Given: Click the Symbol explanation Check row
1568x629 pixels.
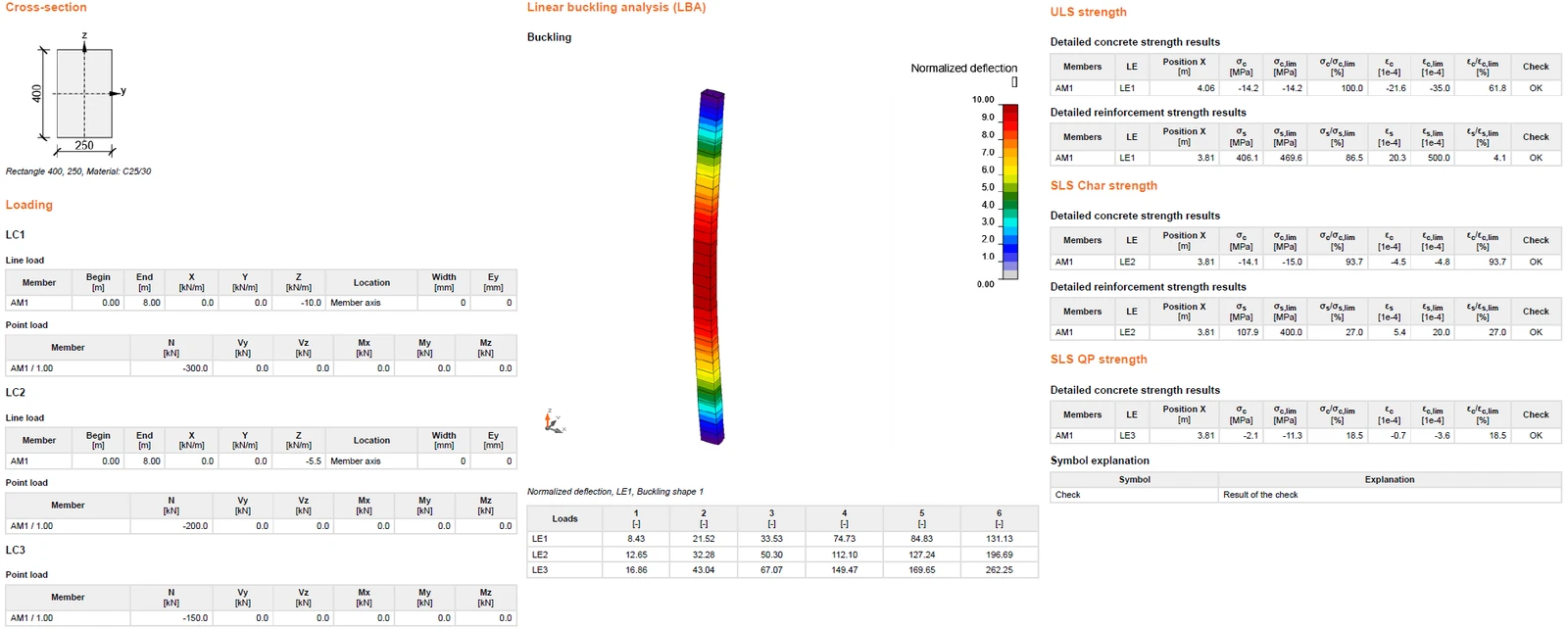Looking at the screenshot, I should (x=1305, y=495).
